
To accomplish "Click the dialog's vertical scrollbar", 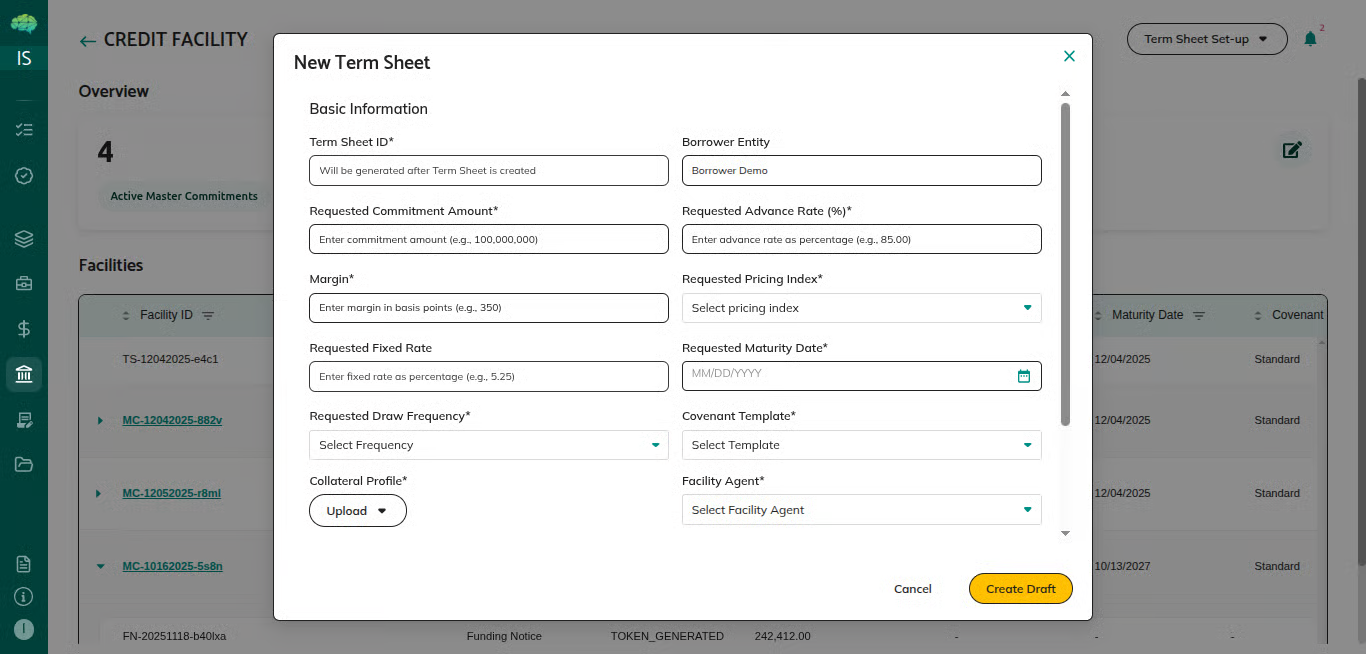I will [1065, 260].
